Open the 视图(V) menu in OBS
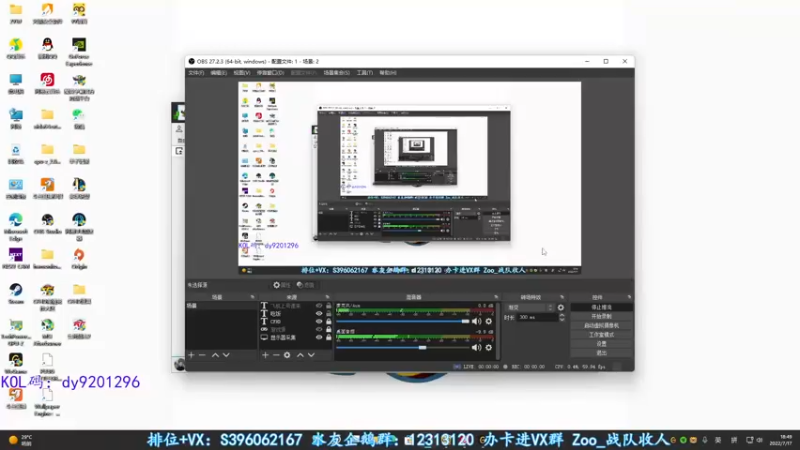The image size is (800, 450). pos(242,73)
